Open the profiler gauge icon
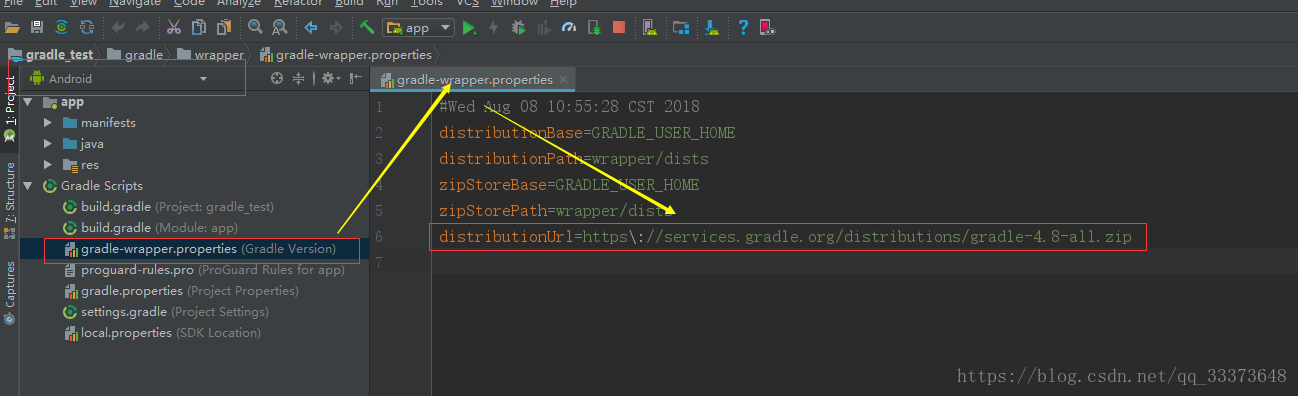Image resolution: width=1298 pixels, height=396 pixels. coord(569,27)
